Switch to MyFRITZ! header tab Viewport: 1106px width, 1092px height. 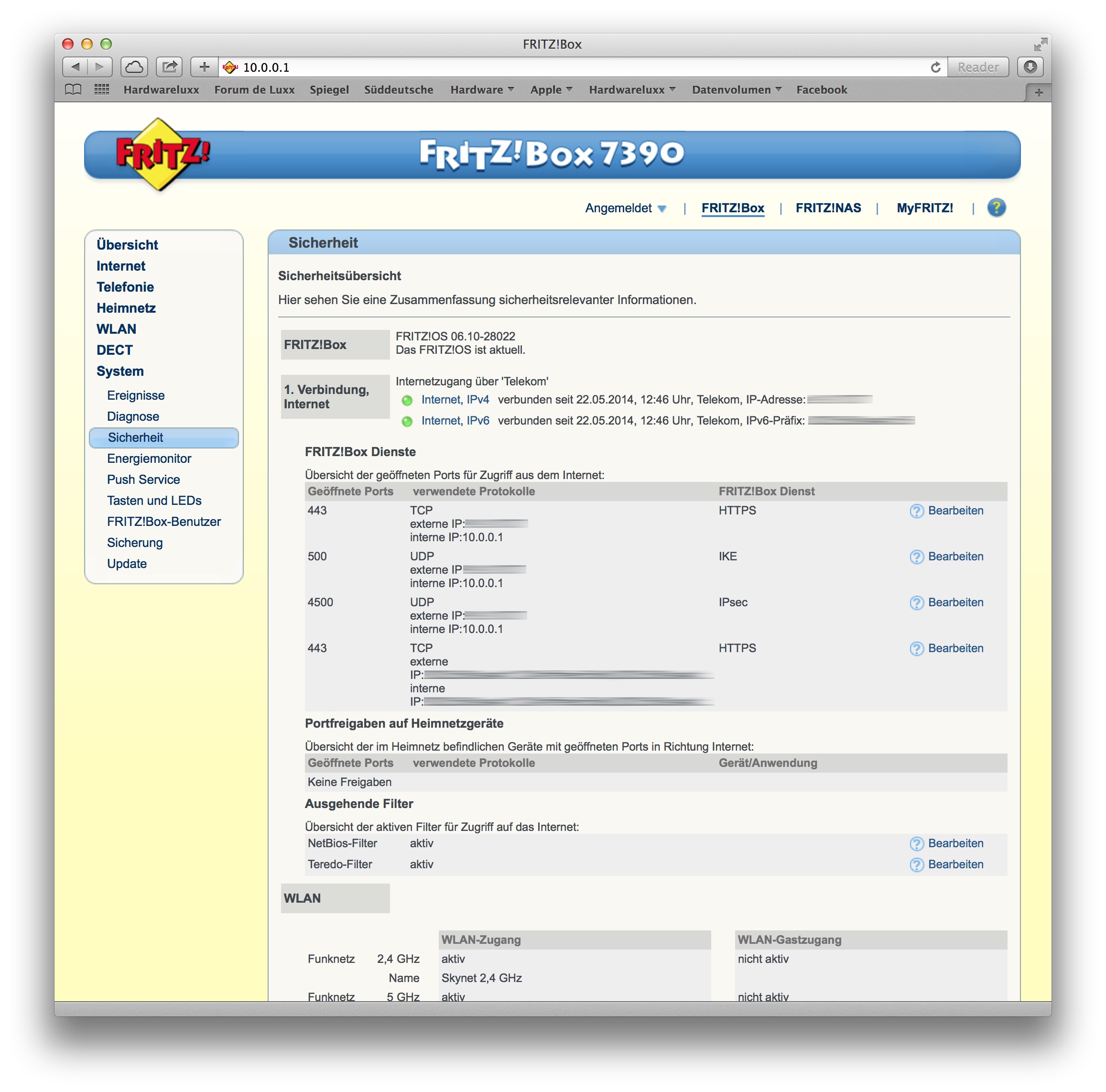(924, 208)
